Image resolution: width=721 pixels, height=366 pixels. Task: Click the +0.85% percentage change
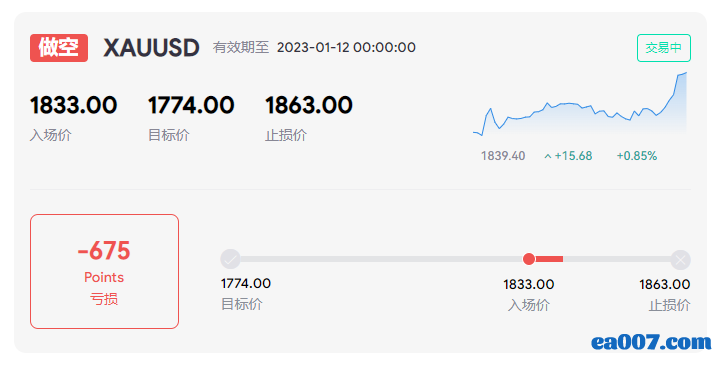pyautogui.click(x=637, y=156)
